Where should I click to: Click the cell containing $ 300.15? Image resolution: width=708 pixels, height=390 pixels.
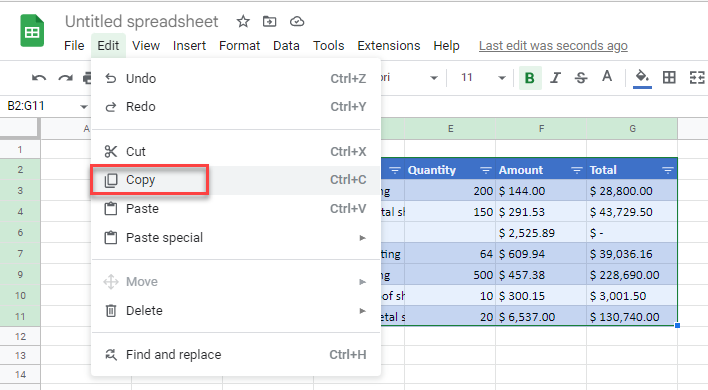pyautogui.click(x=541, y=296)
